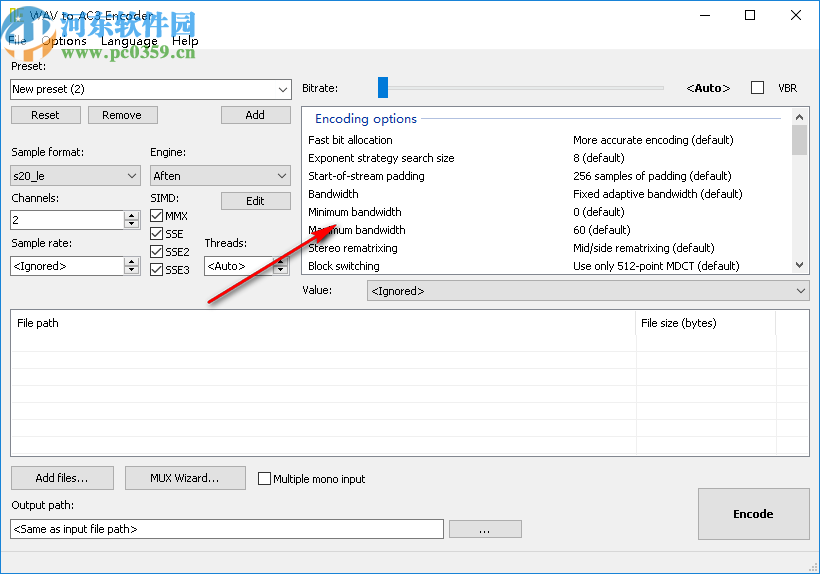The height and width of the screenshot is (574, 820).
Task: Click the browse output path button
Action: (485, 529)
